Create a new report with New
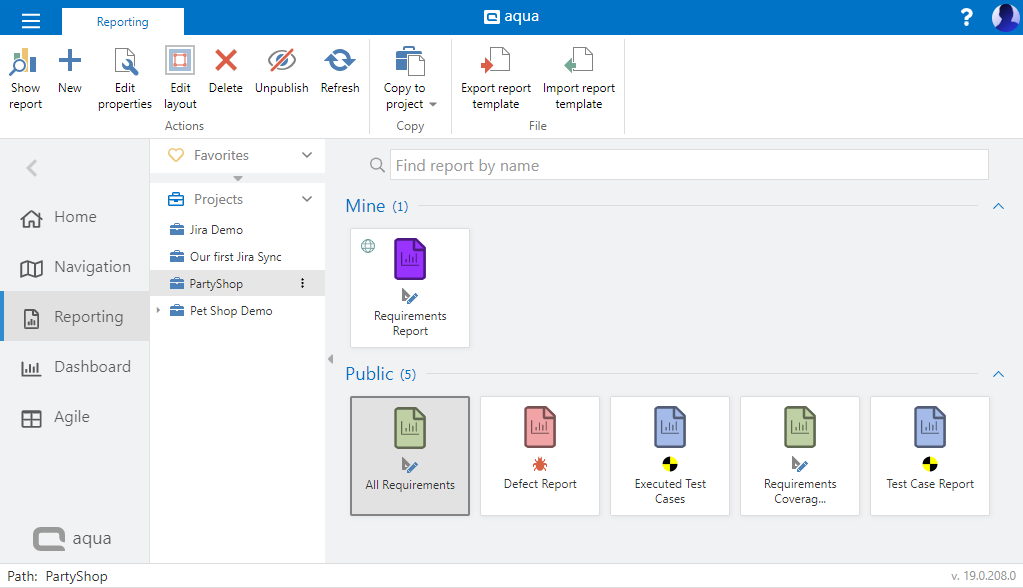This screenshot has width=1023, height=588. coord(70,62)
